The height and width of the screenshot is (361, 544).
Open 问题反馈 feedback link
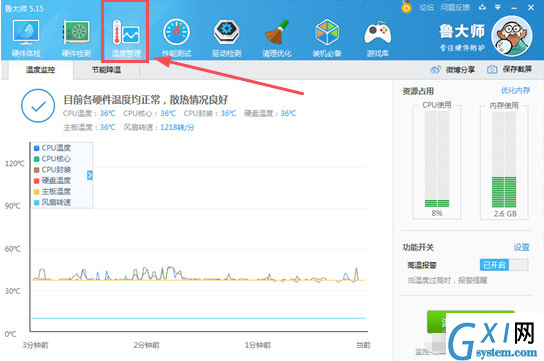pos(455,7)
